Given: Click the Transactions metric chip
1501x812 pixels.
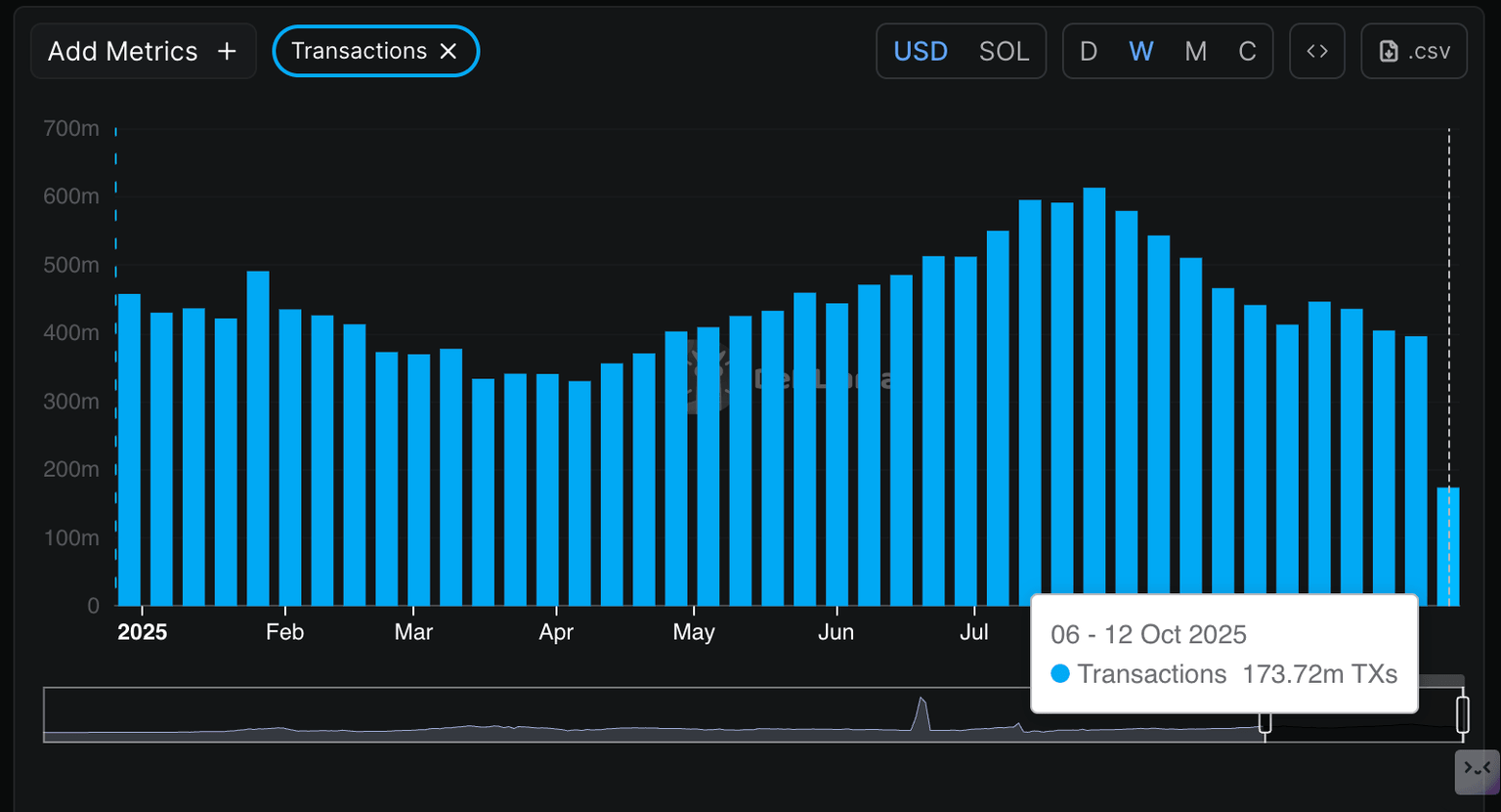Looking at the screenshot, I should (359, 52).
